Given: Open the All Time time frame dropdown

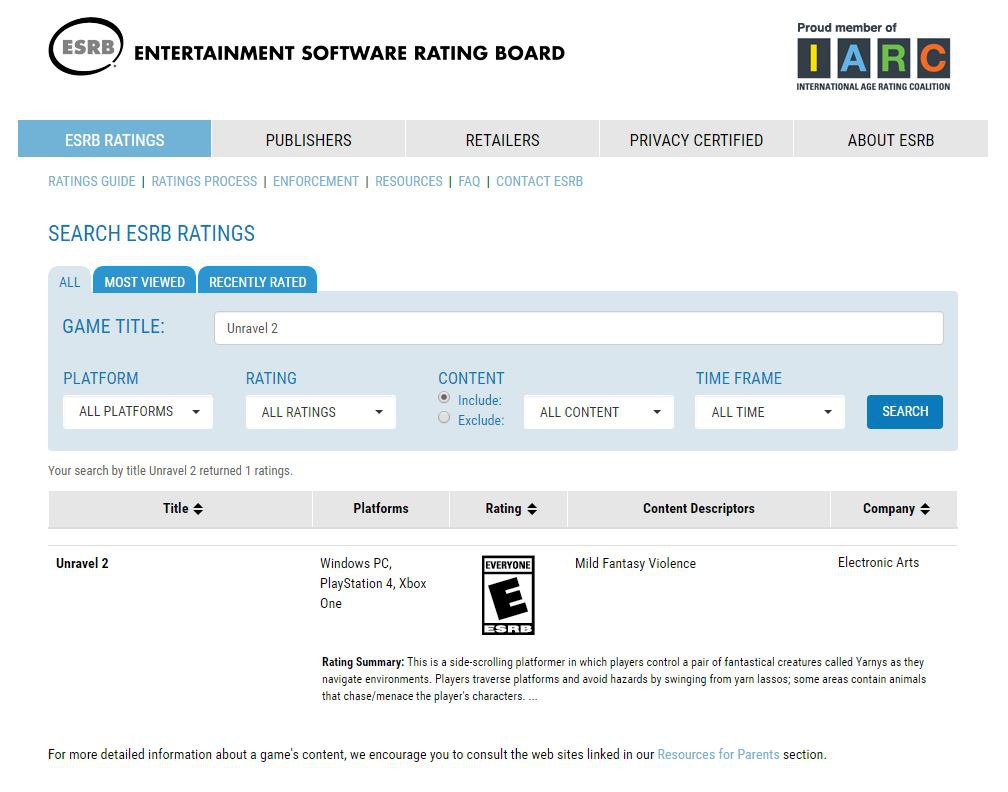Looking at the screenshot, I should pyautogui.click(x=770, y=412).
